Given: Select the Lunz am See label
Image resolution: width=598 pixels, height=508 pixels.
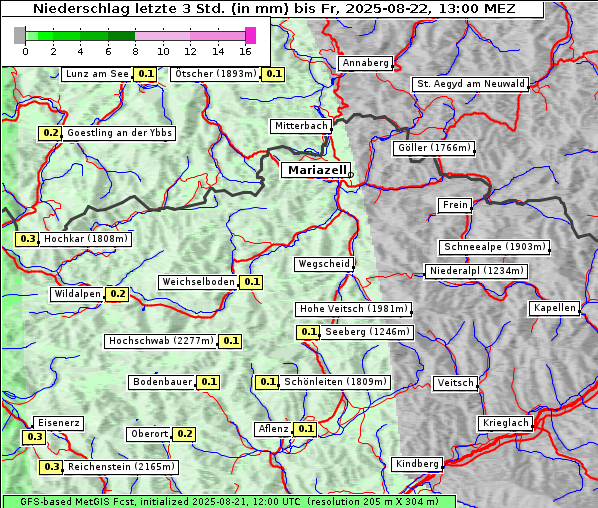Looking at the screenshot, I should [97, 74].
